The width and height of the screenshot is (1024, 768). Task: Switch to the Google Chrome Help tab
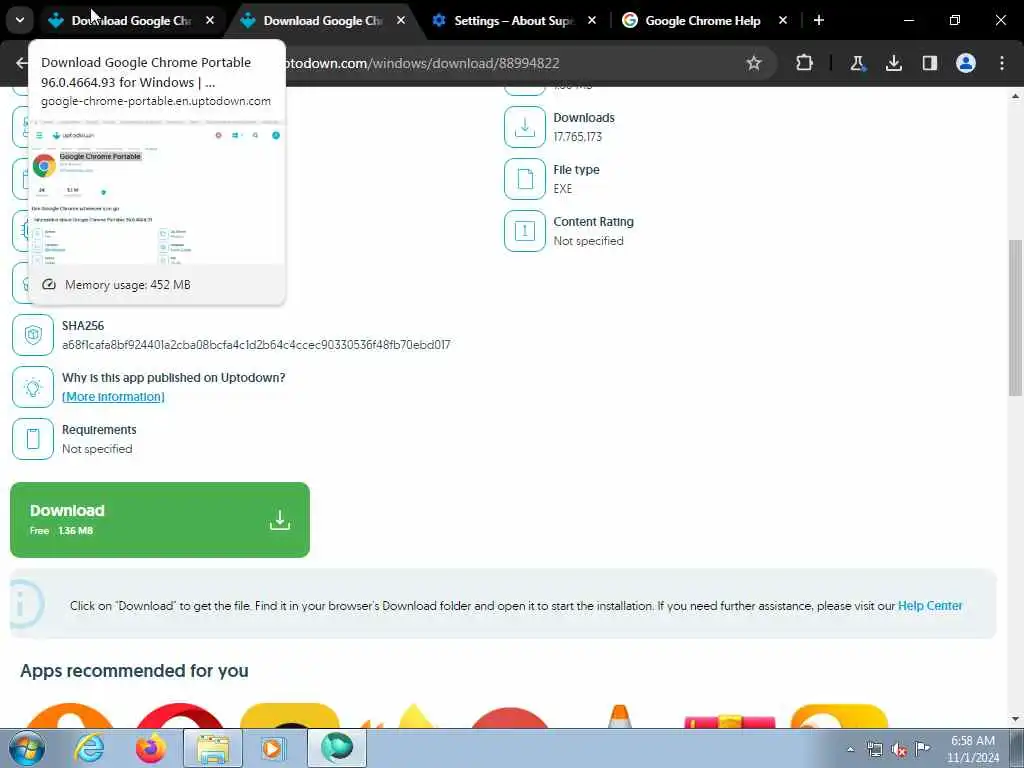(x=703, y=21)
